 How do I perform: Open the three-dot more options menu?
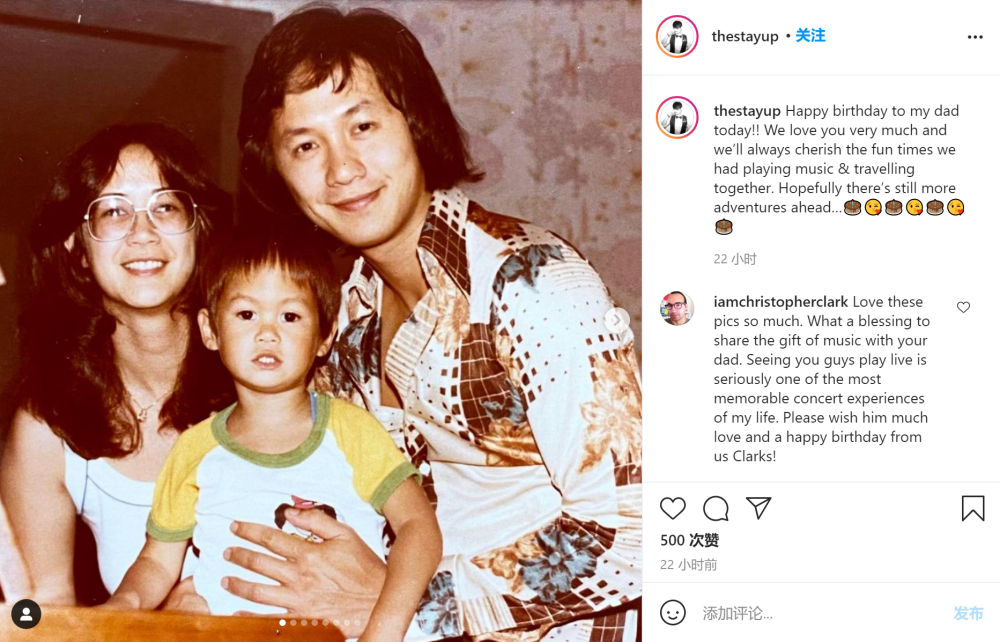click(975, 37)
